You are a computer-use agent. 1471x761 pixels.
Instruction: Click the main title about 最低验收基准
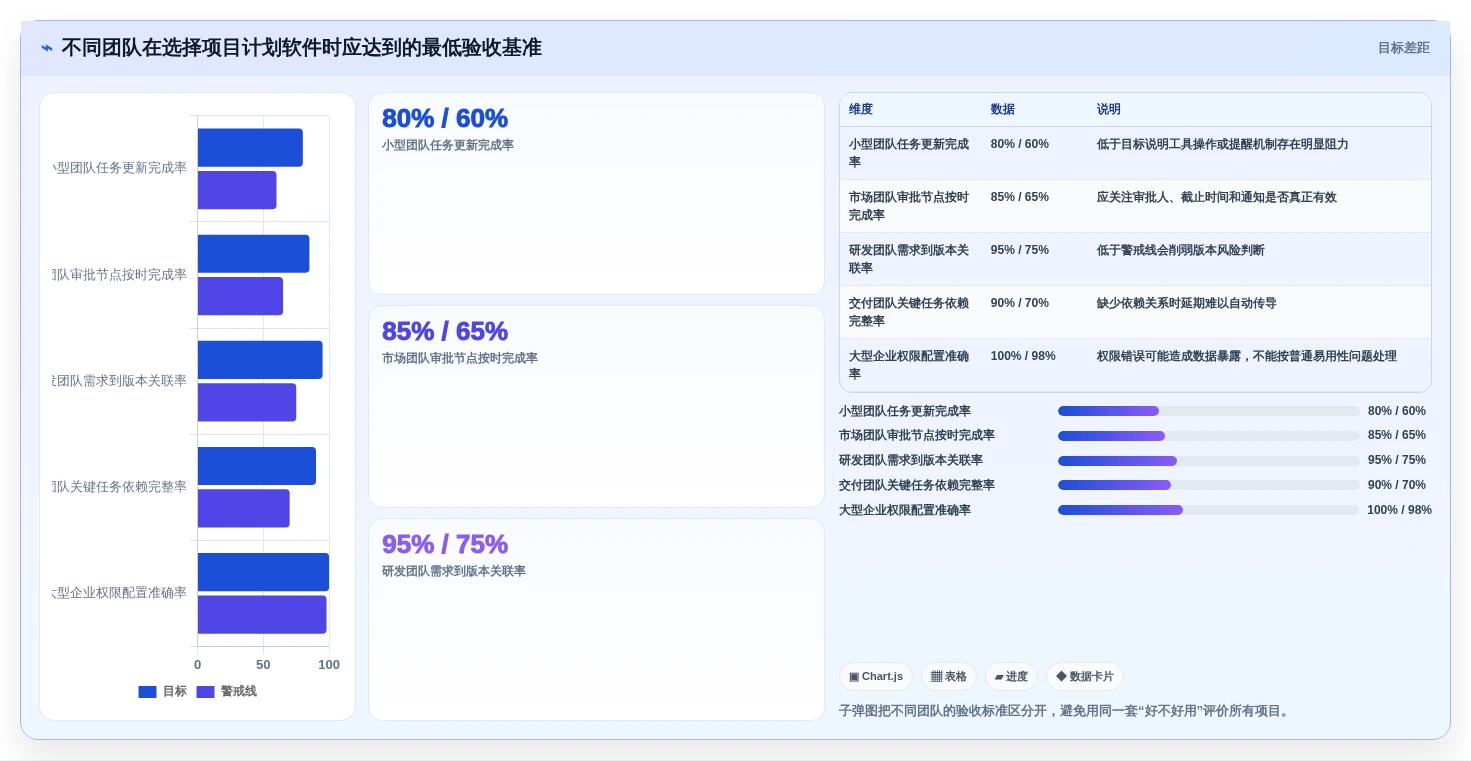click(301, 48)
